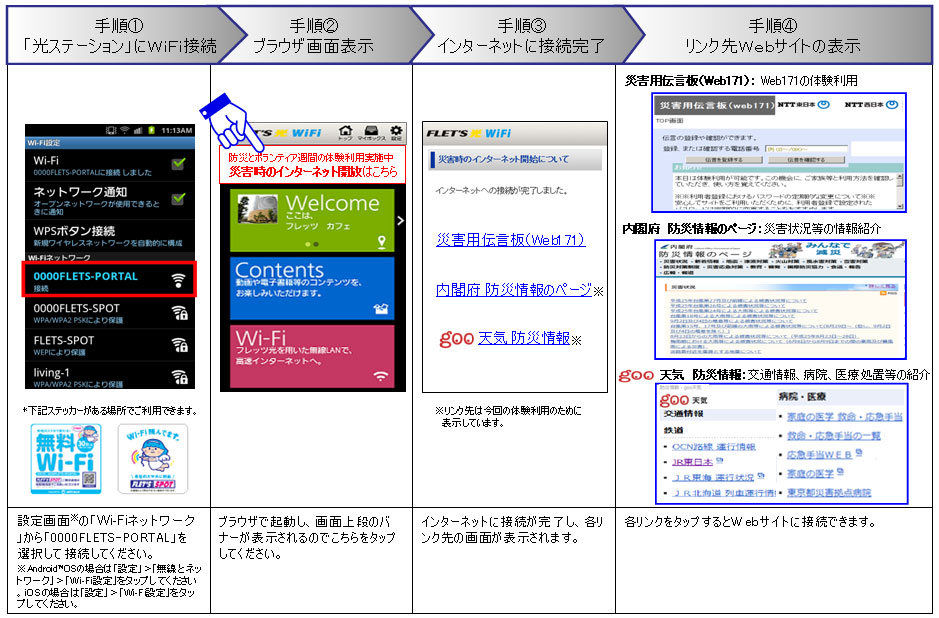Screen dimensions: 939x618
Task: Tap the locked Wi-Fi icon for 0000FLETS-SPOT
Action: pos(180,313)
